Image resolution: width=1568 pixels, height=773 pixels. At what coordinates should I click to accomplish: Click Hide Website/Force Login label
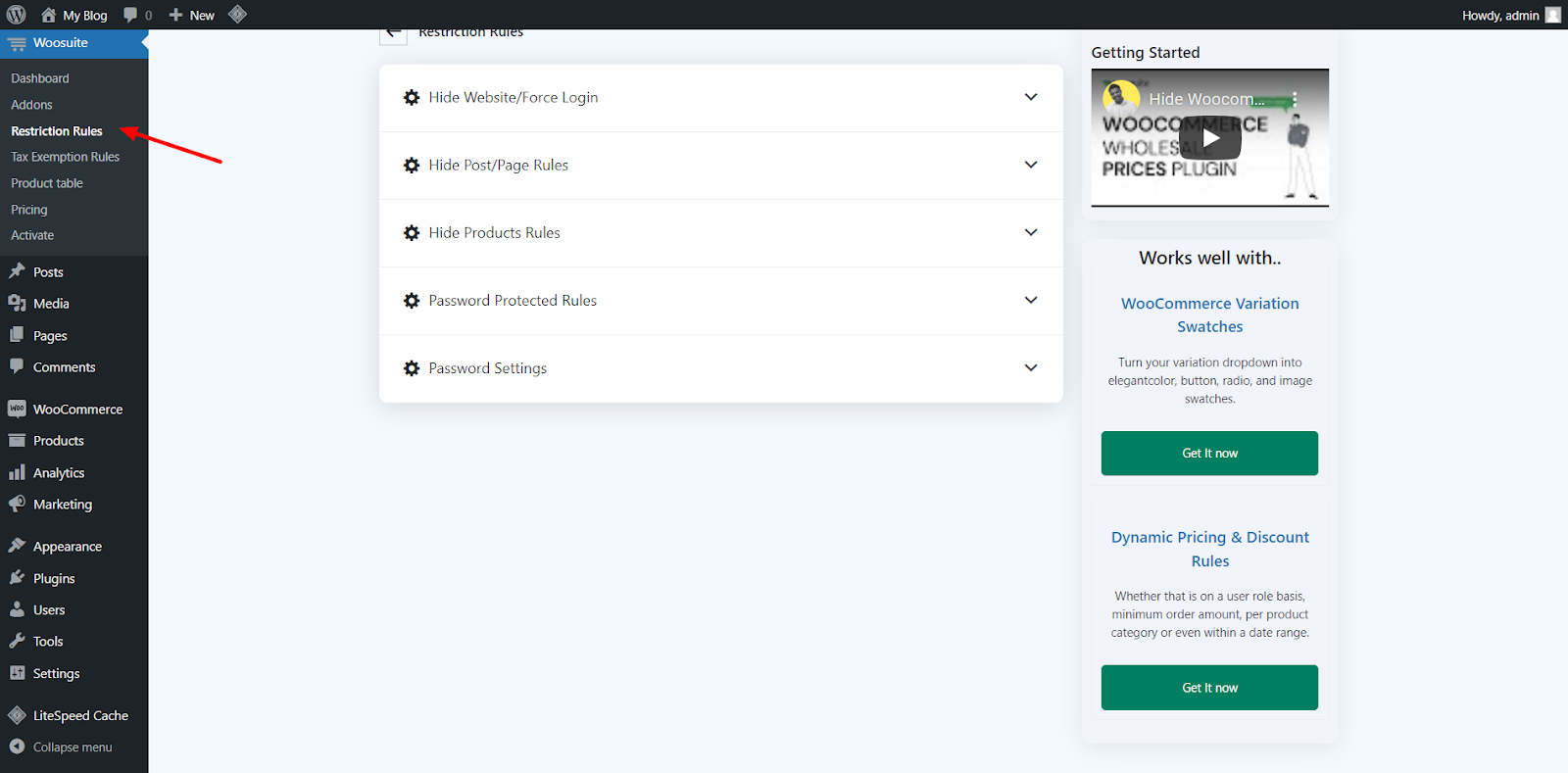(x=513, y=97)
